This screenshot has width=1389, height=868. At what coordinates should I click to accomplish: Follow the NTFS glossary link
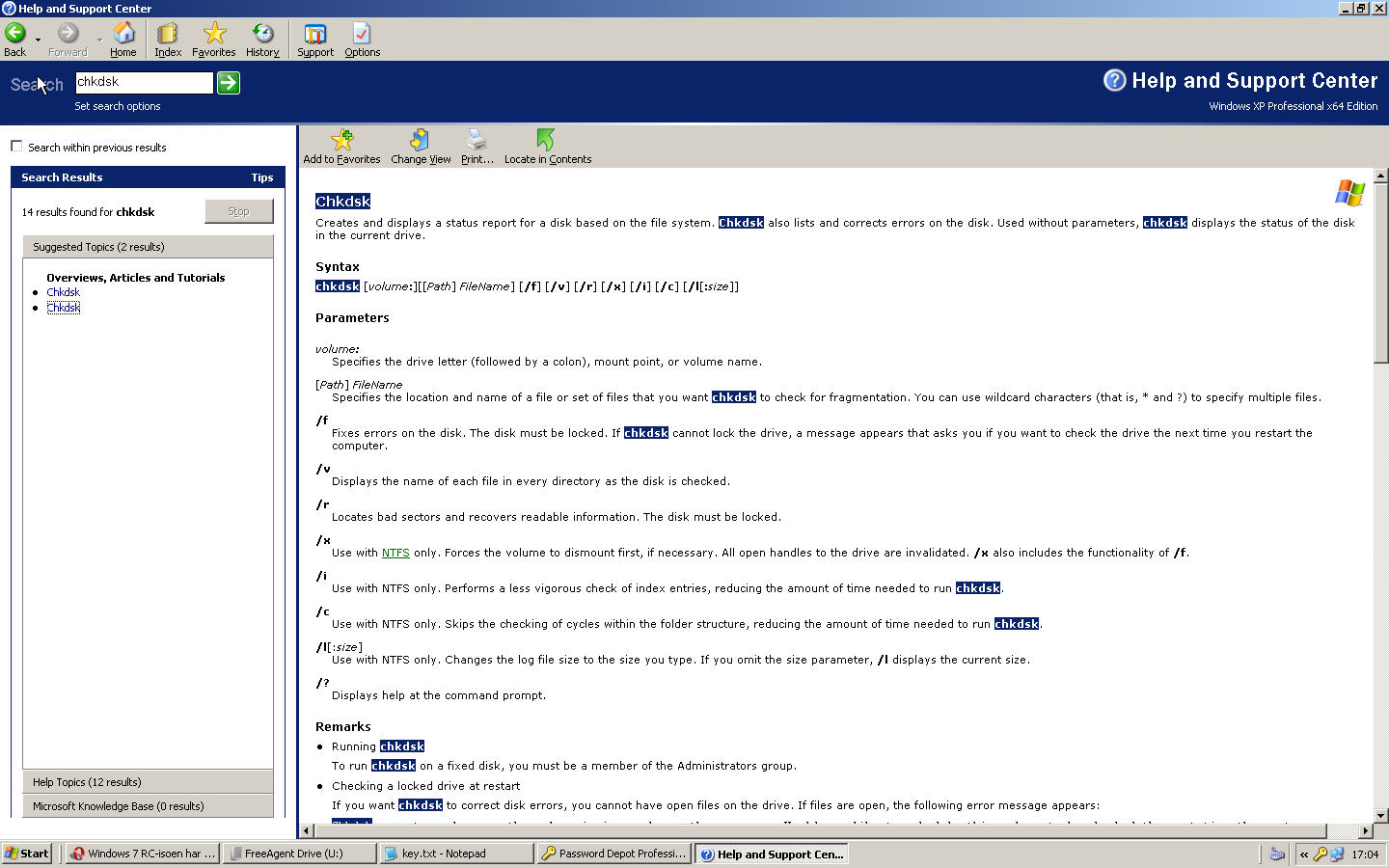pyautogui.click(x=395, y=553)
